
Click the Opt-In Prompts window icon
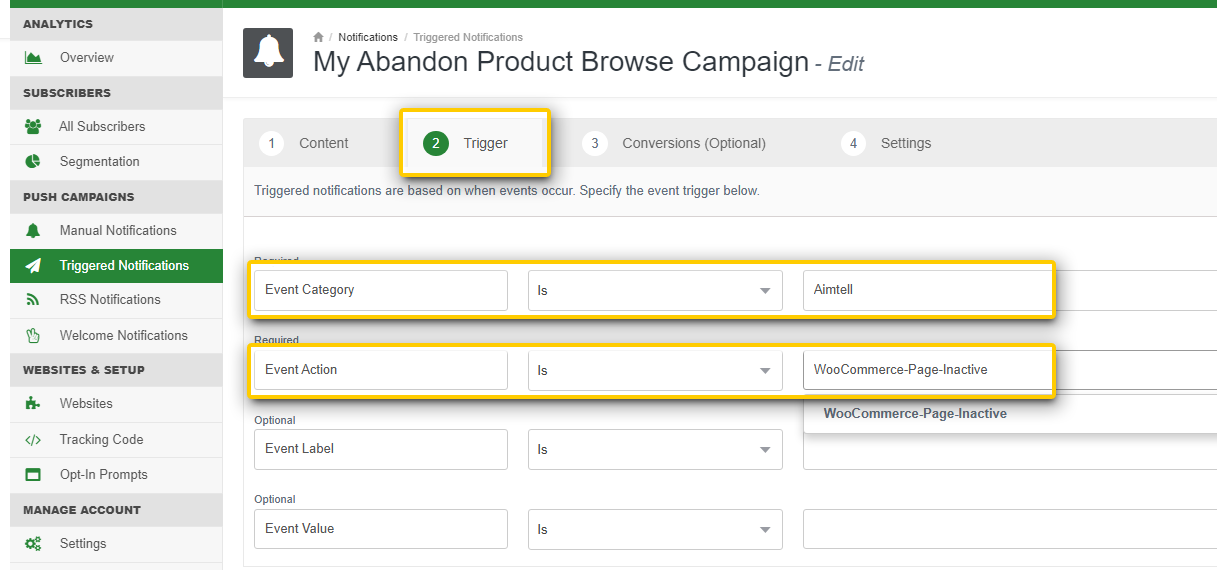(x=33, y=475)
